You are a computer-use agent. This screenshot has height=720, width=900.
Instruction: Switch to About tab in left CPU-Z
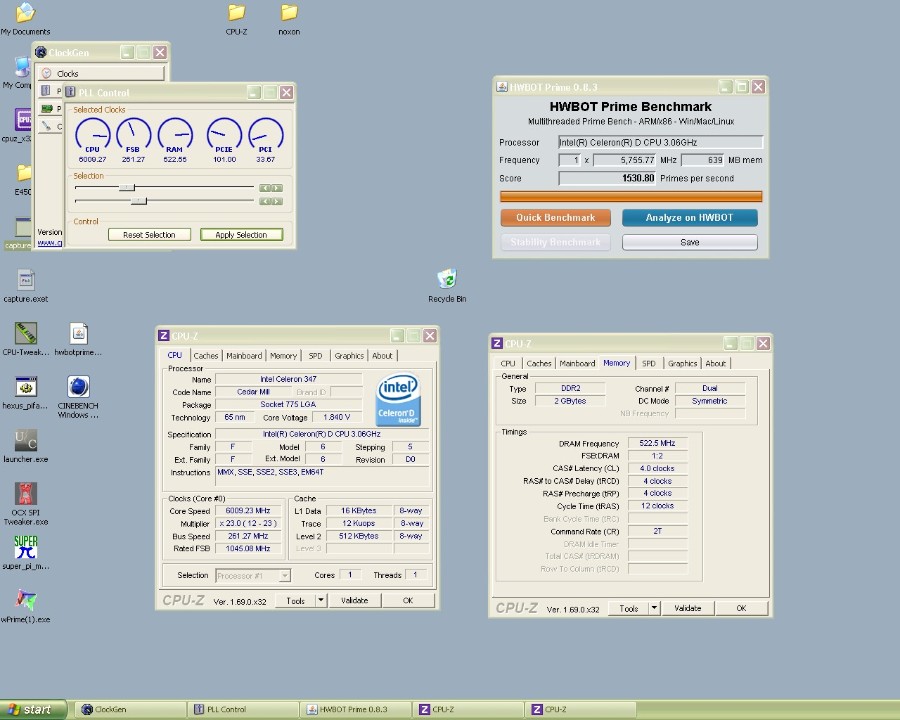coord(382,356)
